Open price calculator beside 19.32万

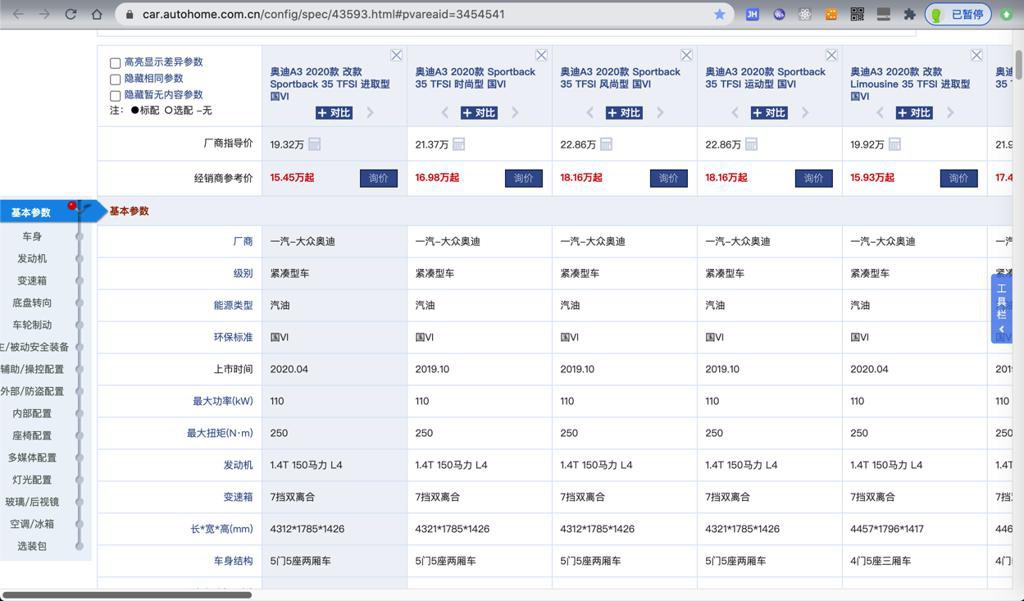[314, 144]
